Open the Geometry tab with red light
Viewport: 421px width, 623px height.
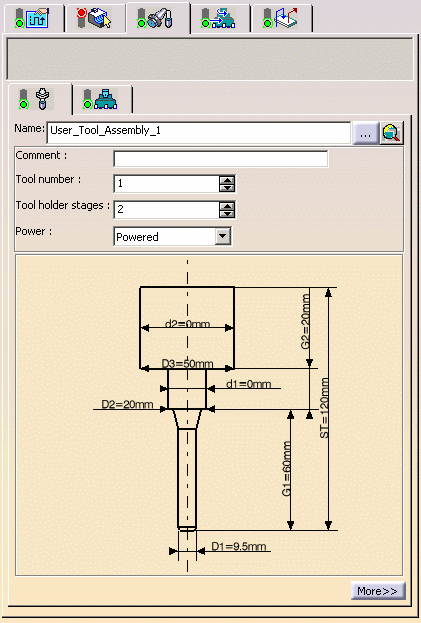click(x=95, y=18)
